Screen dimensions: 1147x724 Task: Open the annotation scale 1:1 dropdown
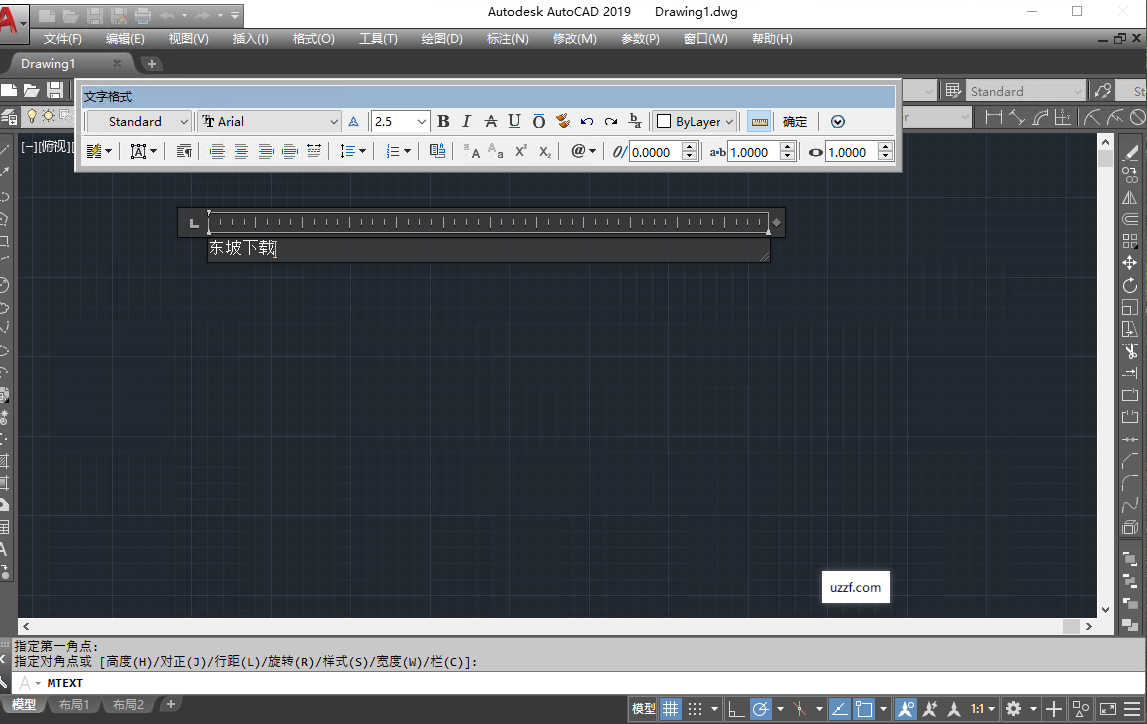pos(979,707)
